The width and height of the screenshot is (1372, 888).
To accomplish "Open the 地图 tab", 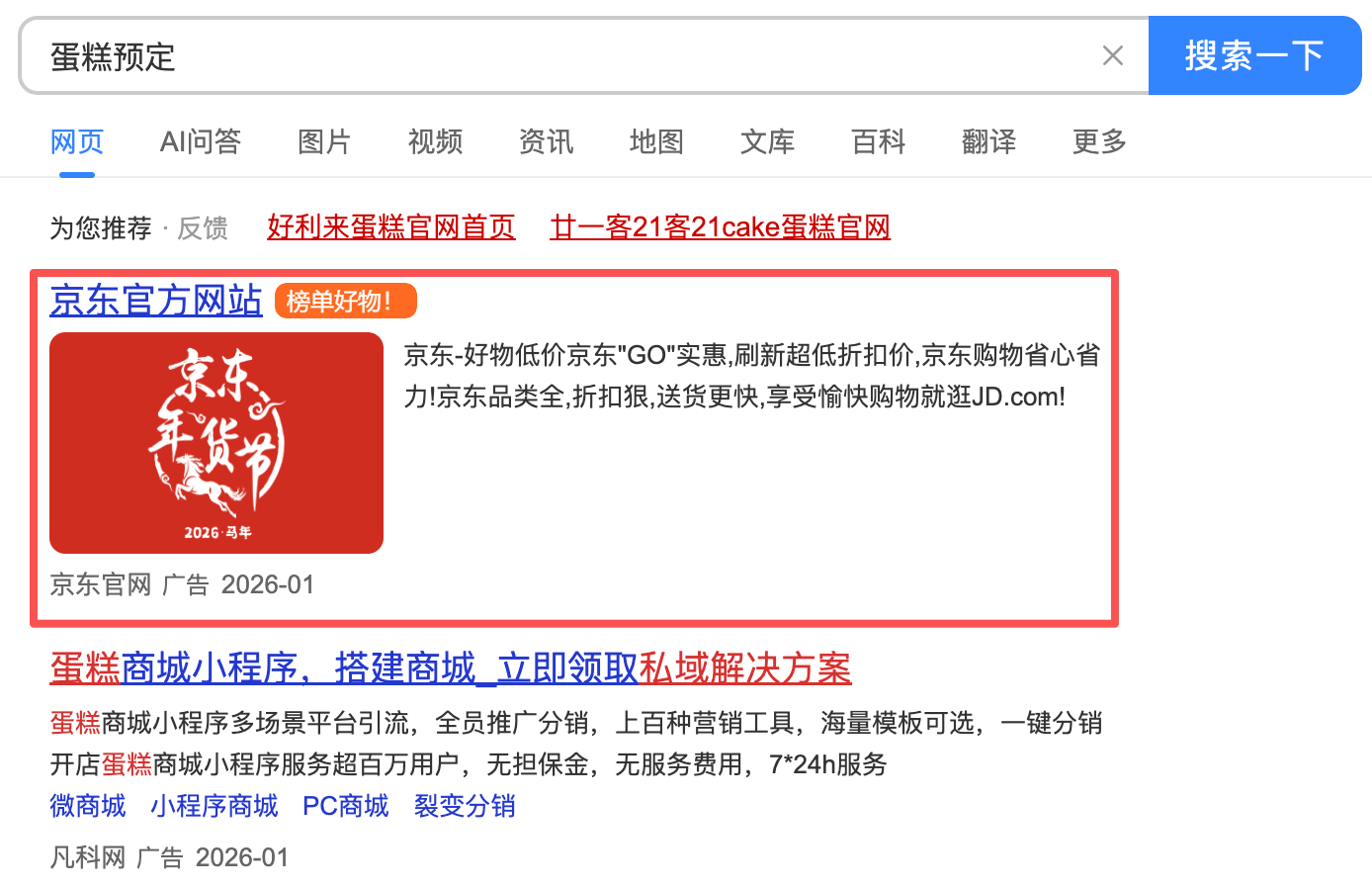I will 656,141.
